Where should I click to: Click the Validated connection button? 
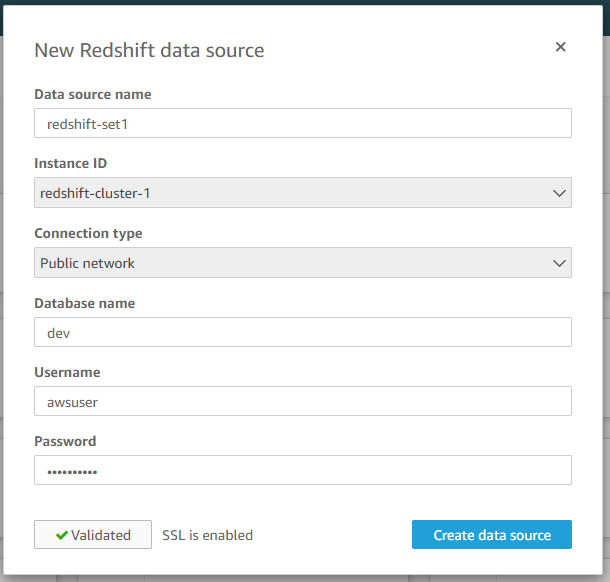point(93,535)
